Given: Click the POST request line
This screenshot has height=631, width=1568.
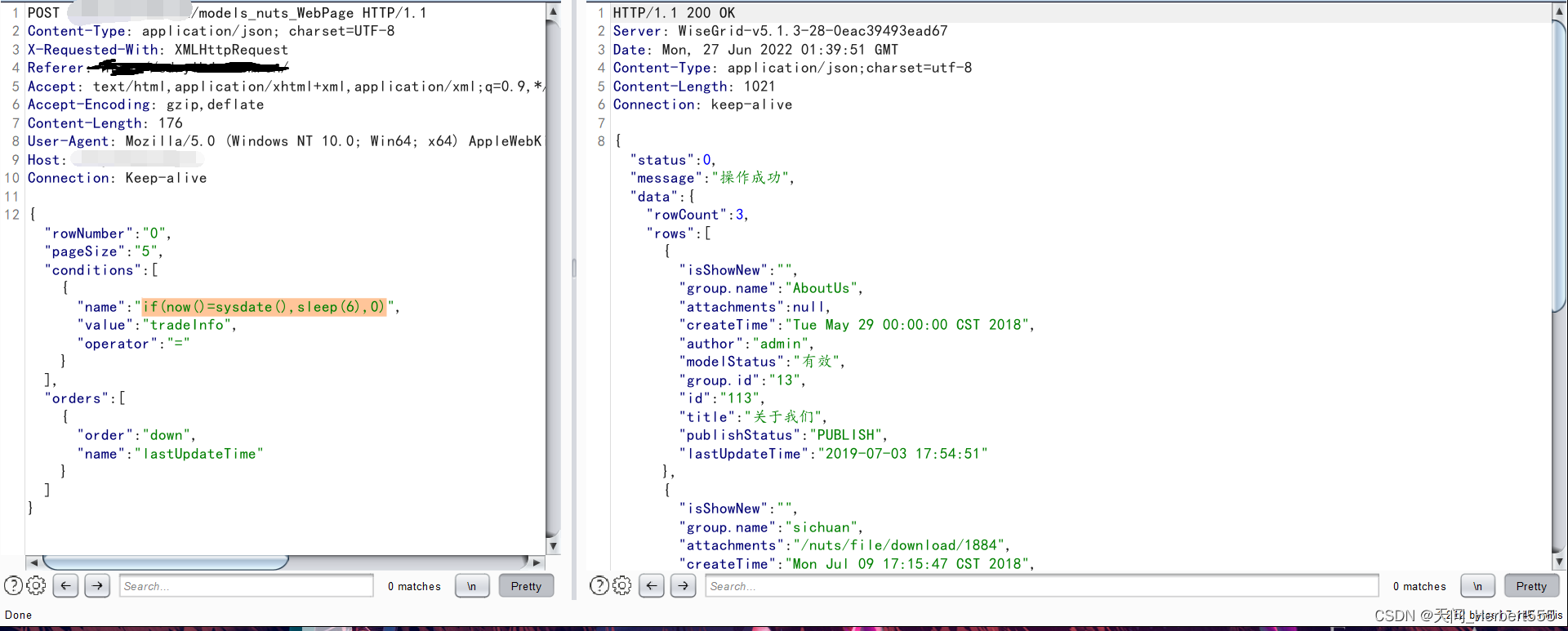Looking at the screenshot, I should click(x=227, y=13).
